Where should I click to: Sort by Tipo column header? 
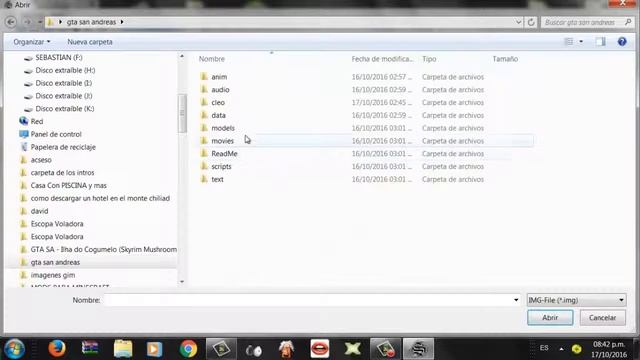[429, 59]
